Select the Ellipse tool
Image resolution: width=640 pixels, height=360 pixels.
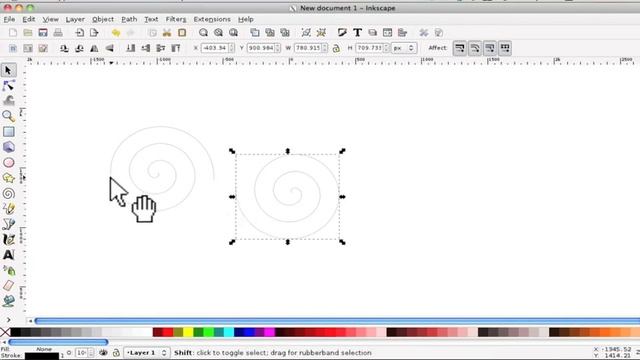click(x=9, y=162)
